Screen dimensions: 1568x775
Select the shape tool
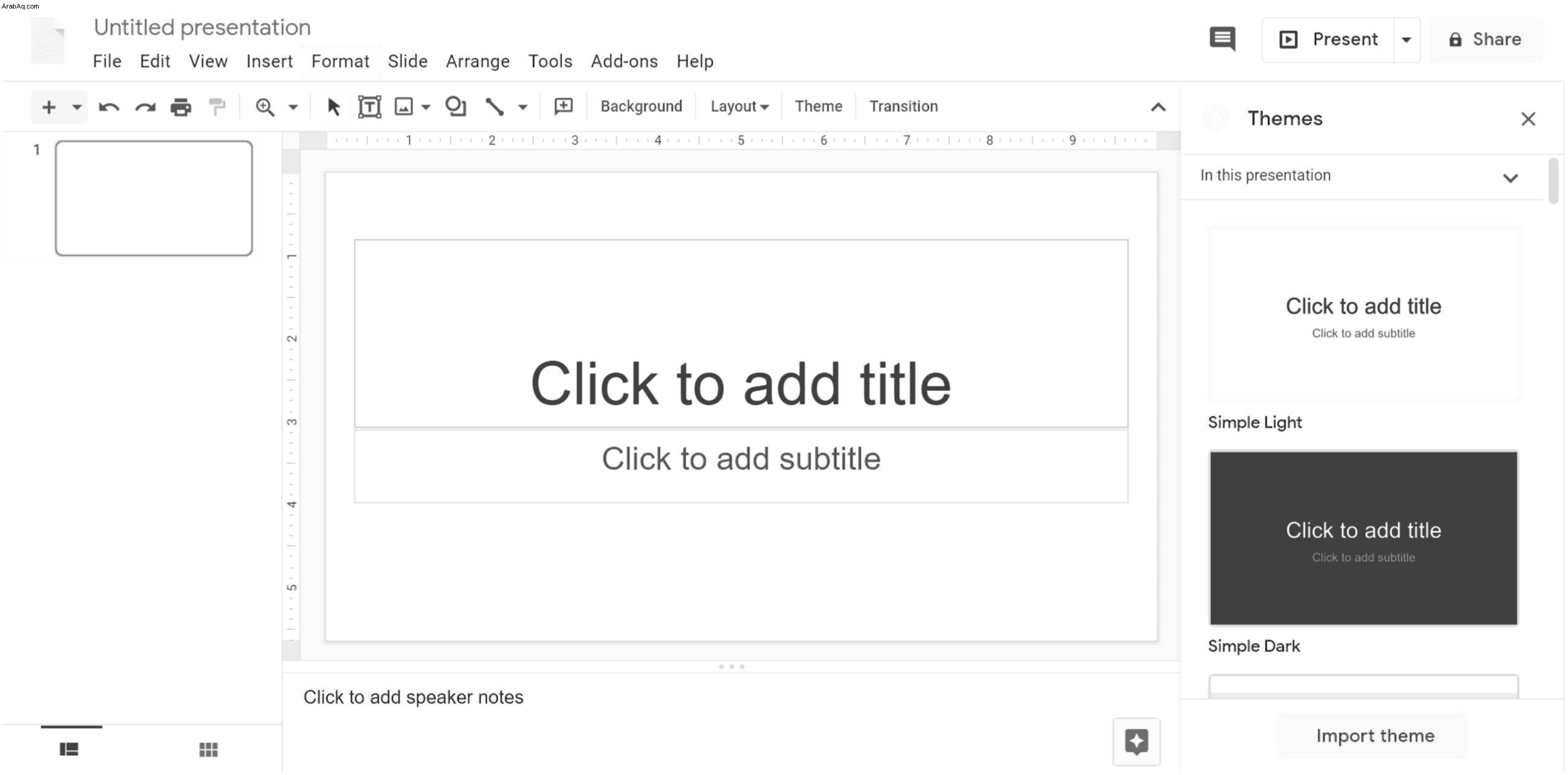456,106
